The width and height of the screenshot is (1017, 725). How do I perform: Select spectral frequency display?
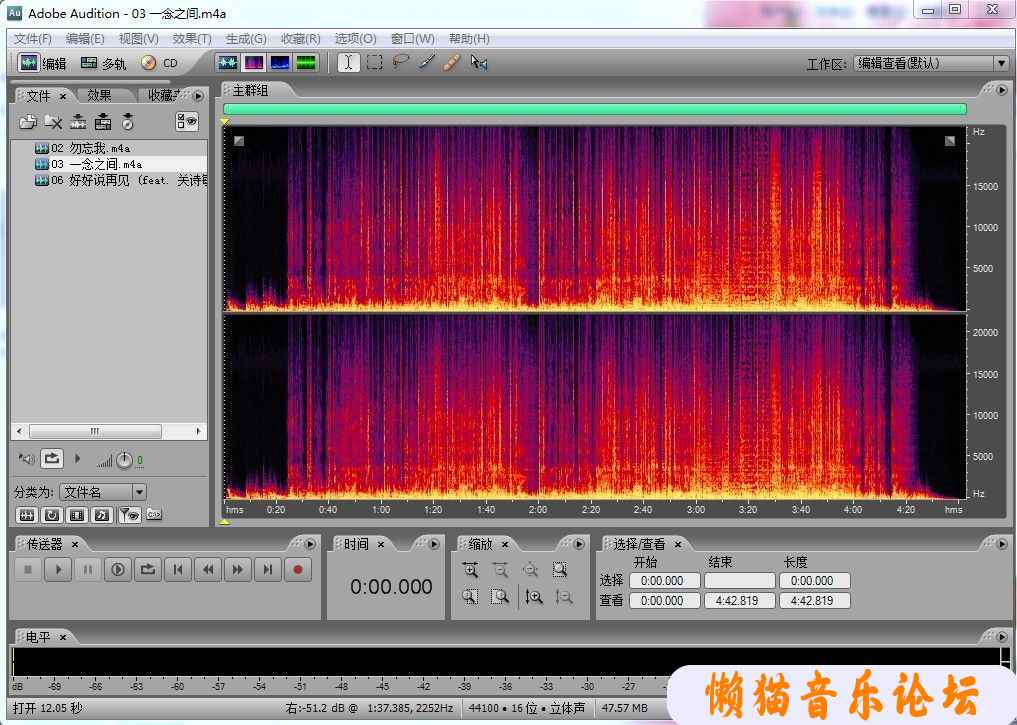254,63
